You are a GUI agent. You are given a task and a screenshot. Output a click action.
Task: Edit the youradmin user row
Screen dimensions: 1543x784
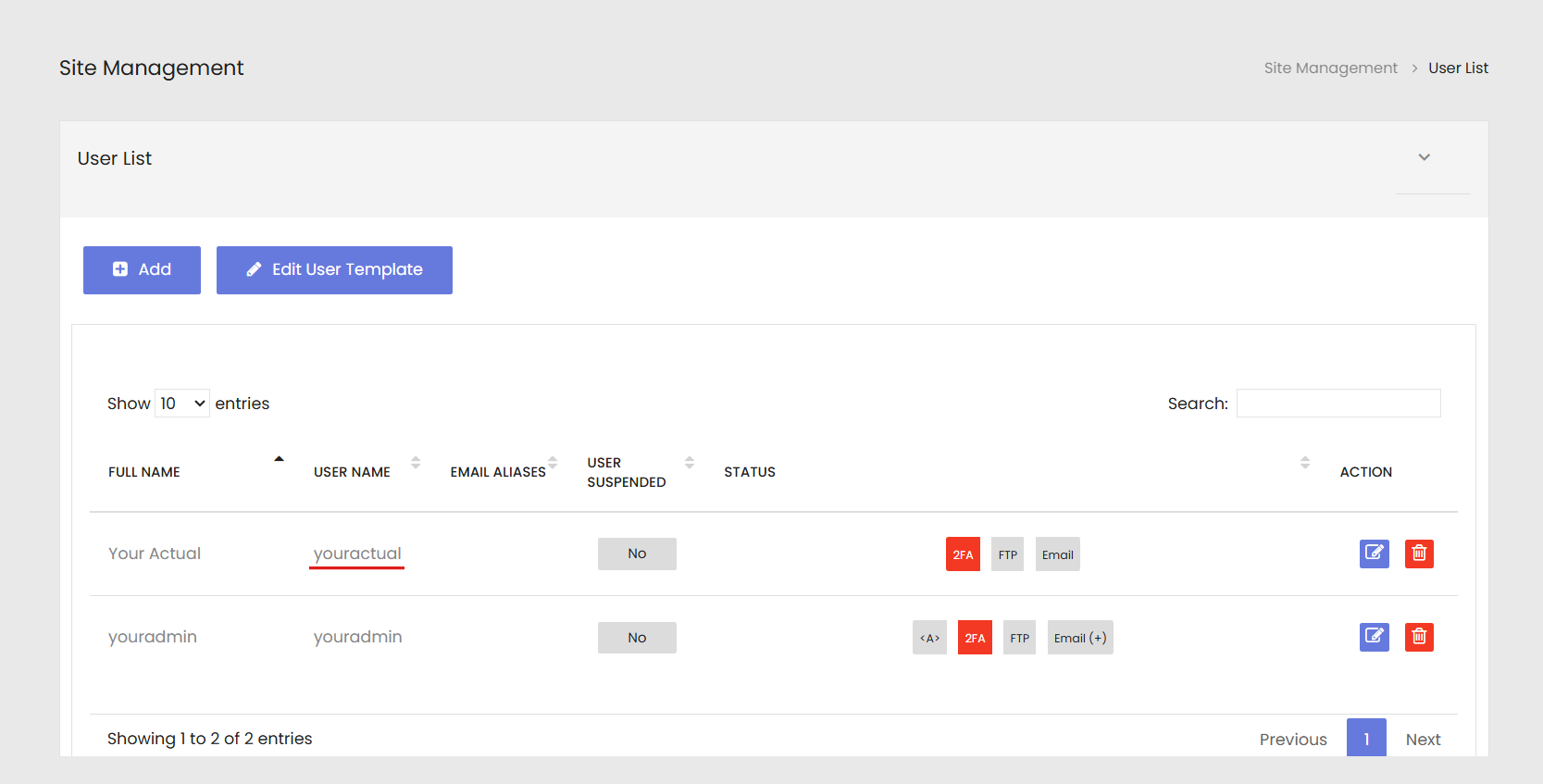click(x=1375, y=637)
